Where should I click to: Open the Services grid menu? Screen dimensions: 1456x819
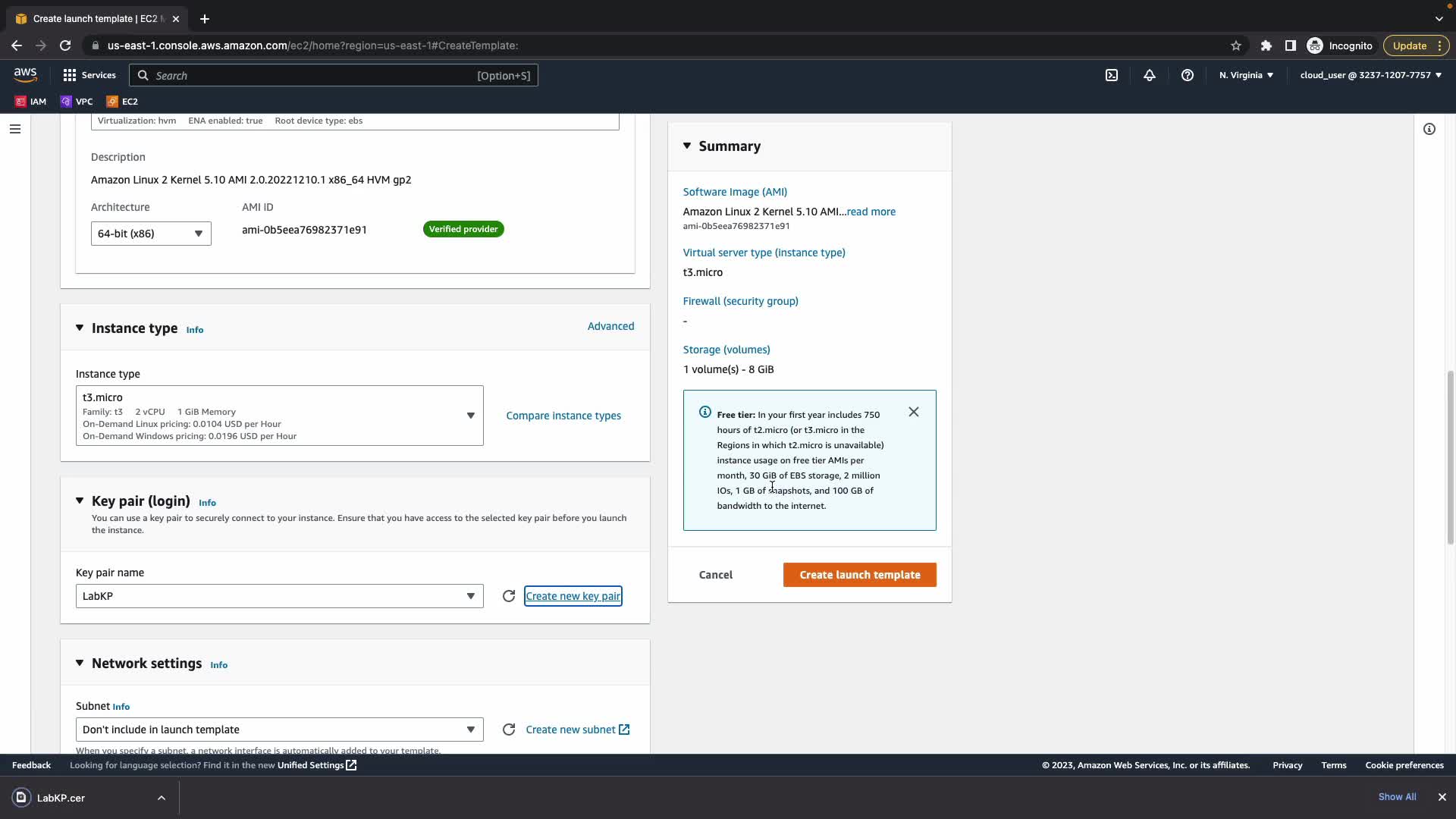click(x=89, y=75)
